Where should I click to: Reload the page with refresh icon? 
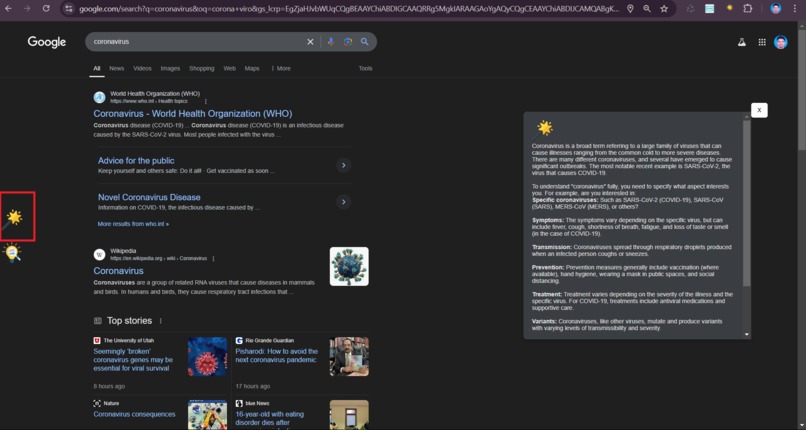pyautogui.click(x=46, y=9)
